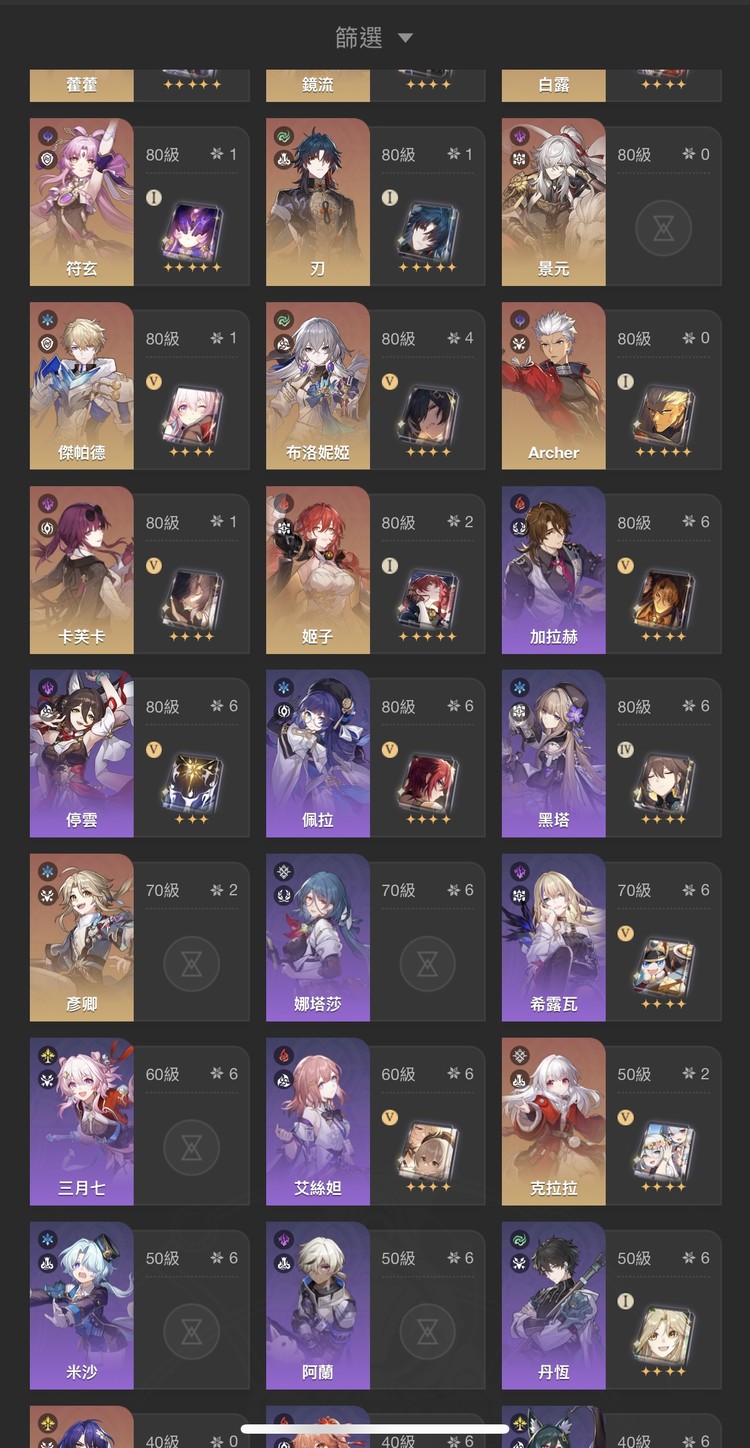Open 卡芙卡 character portrait
This screenshot has height=1448, width=750.
pos(82,570)
